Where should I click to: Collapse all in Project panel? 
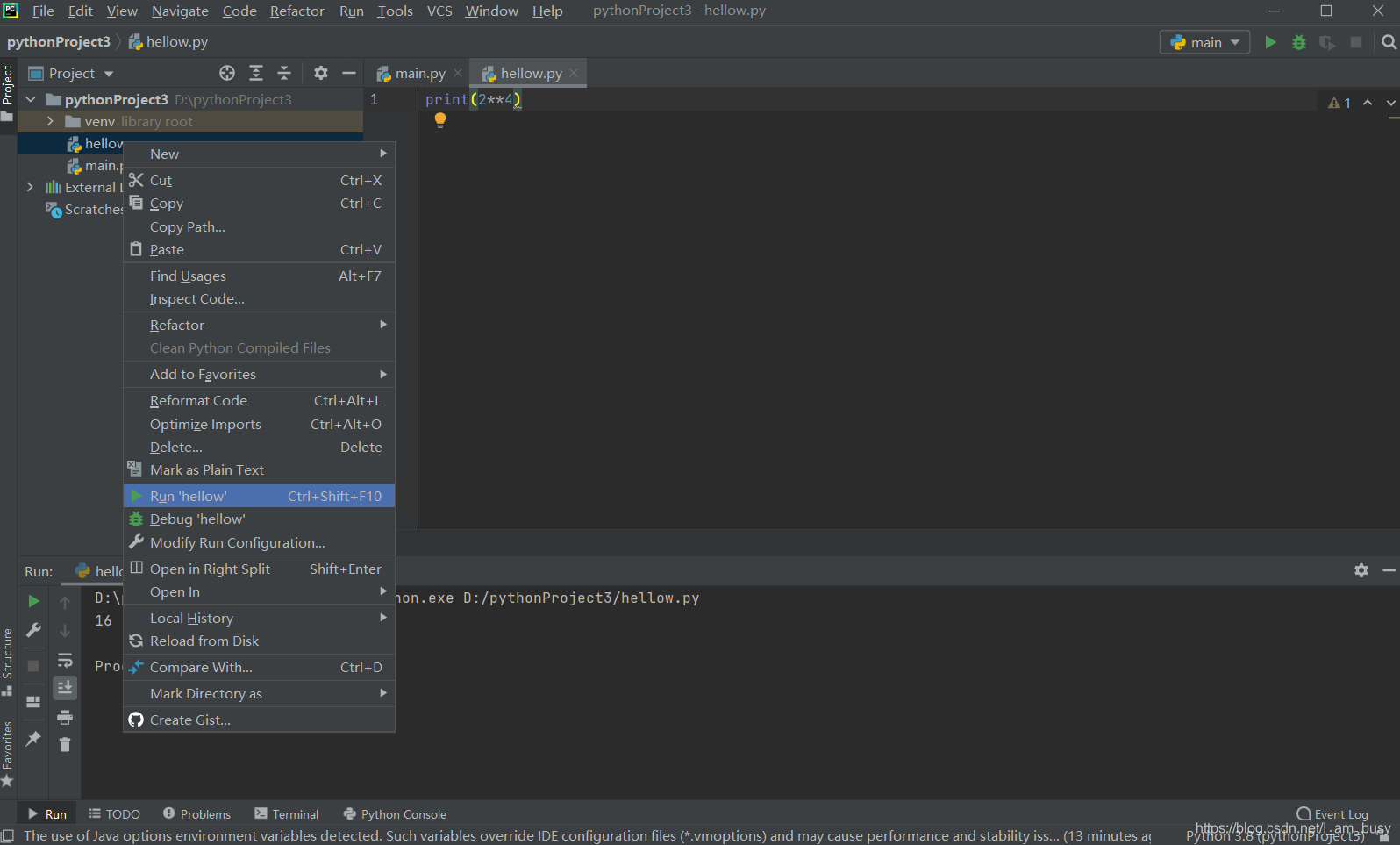[284, 73]
